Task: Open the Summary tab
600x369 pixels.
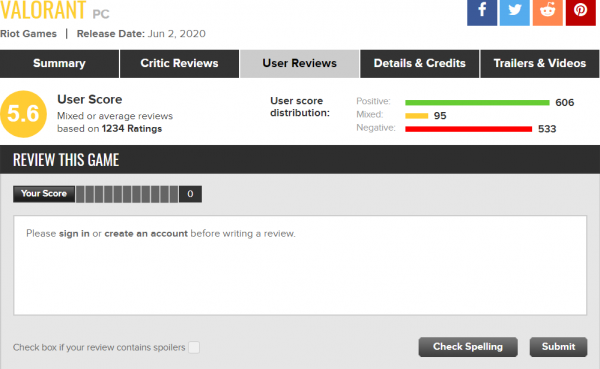Action: point(59,64)
